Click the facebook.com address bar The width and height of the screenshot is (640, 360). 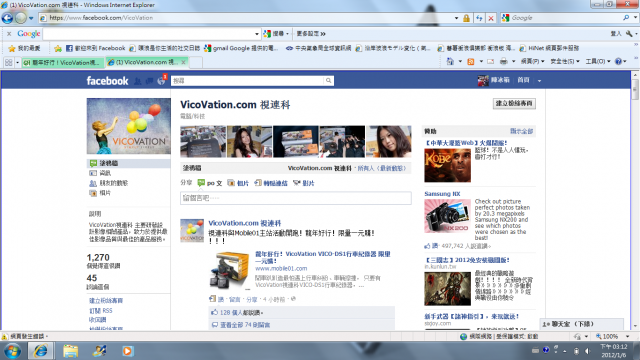(245, 18)
